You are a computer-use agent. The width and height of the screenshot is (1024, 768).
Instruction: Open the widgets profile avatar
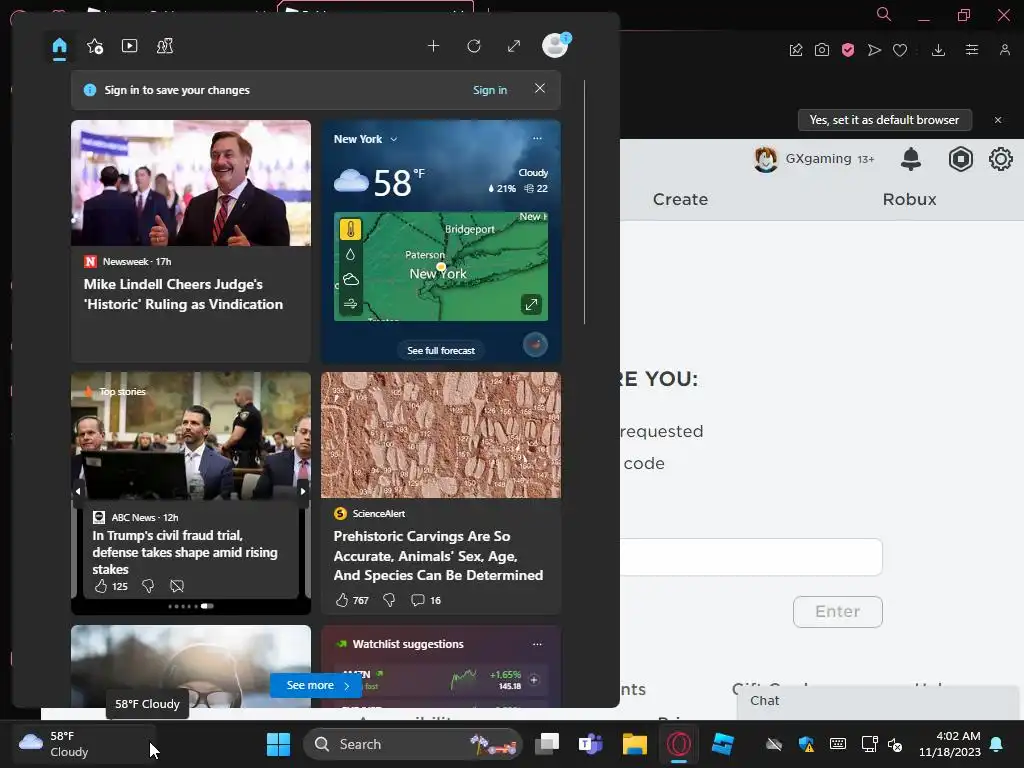point(555,46)
